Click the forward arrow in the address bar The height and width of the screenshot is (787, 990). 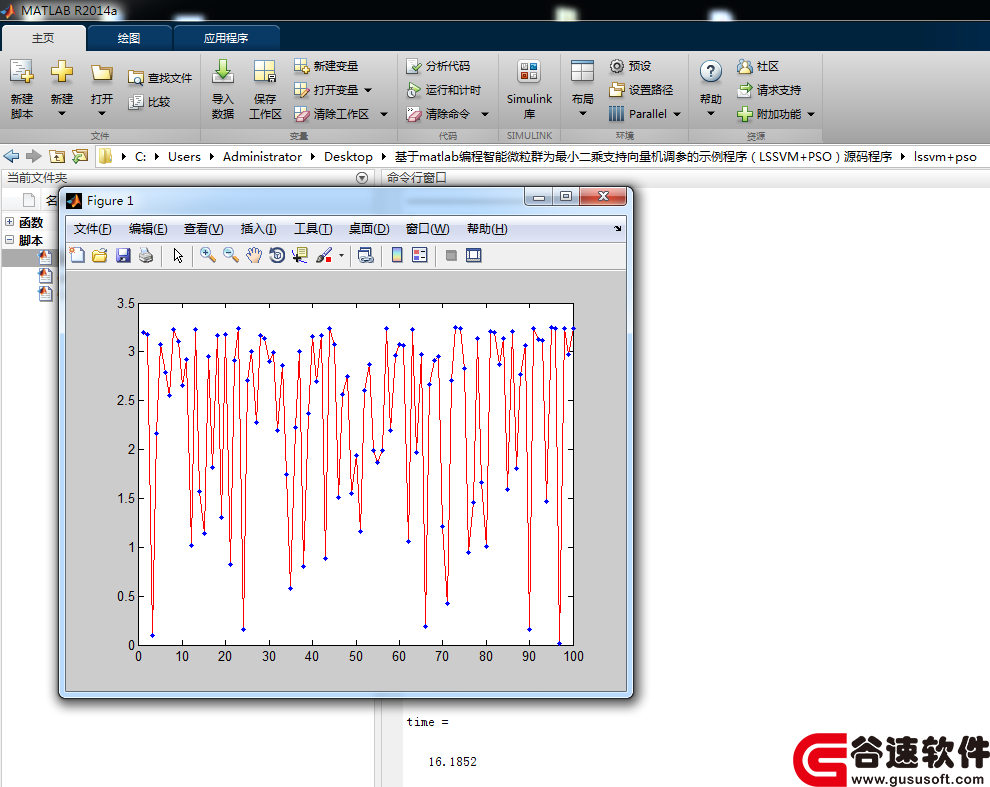pyautogui.click(x=33, y=156)
